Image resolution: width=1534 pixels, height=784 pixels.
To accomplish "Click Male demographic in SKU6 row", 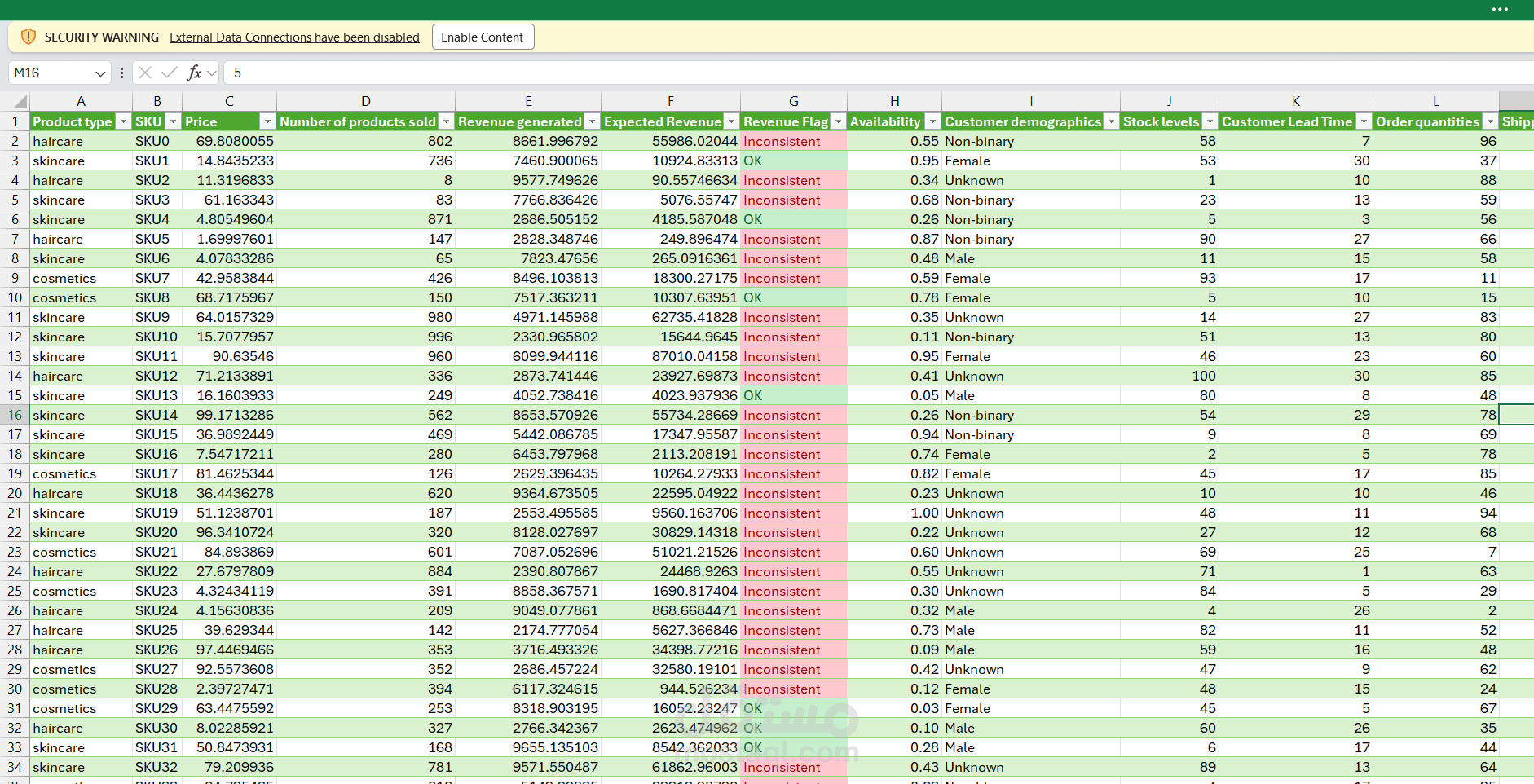I will (1031, 258).
